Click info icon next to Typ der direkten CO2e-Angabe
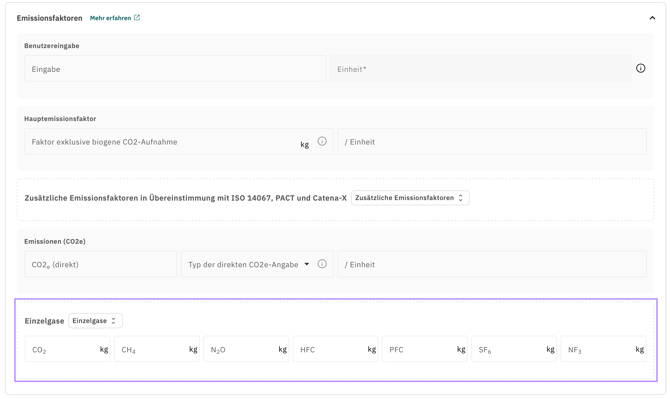Image resolution: width=670 pixels, height=399 pixels. (322, 264)
